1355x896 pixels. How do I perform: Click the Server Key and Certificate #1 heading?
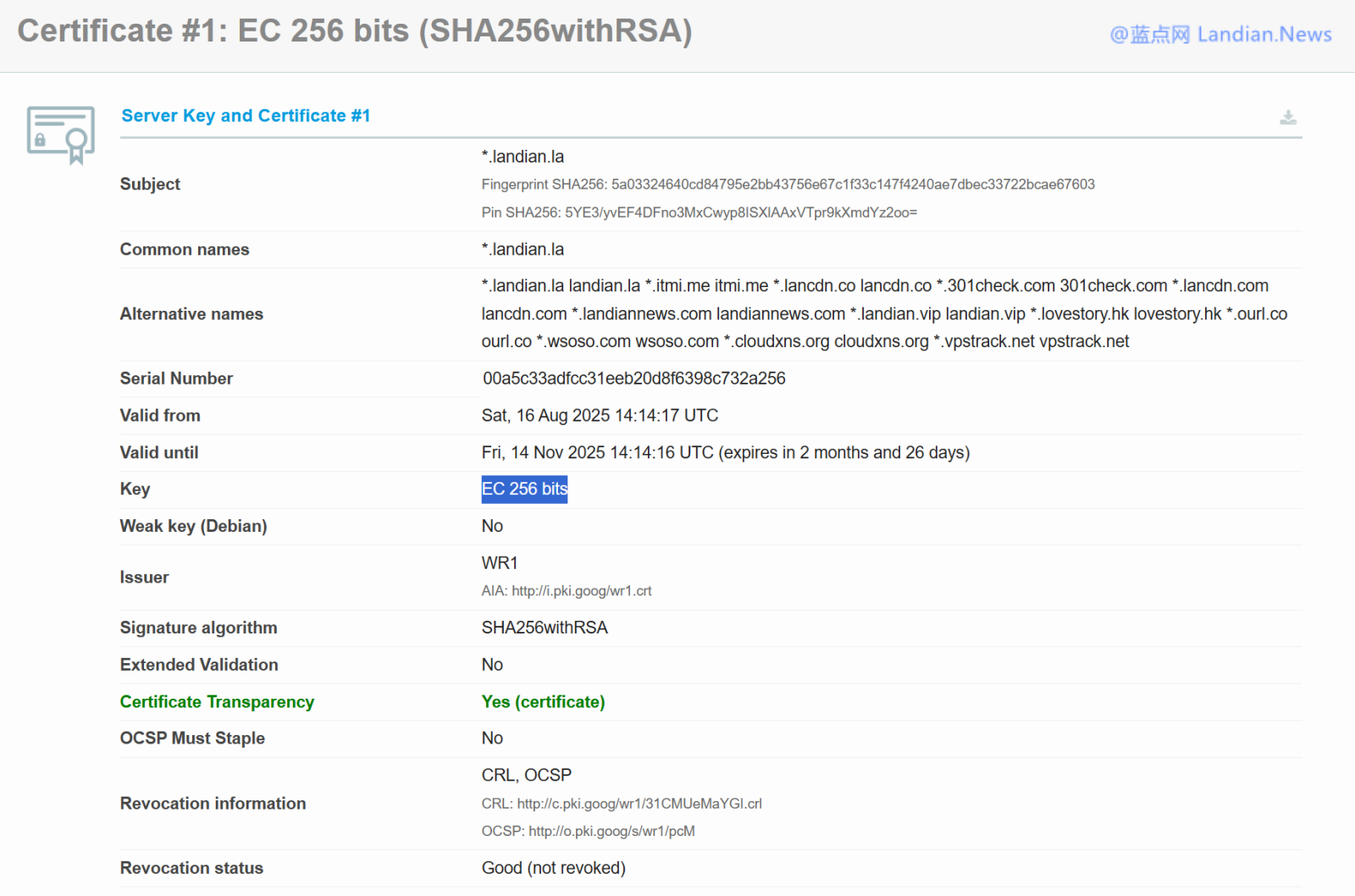click(x=246, y=116)
